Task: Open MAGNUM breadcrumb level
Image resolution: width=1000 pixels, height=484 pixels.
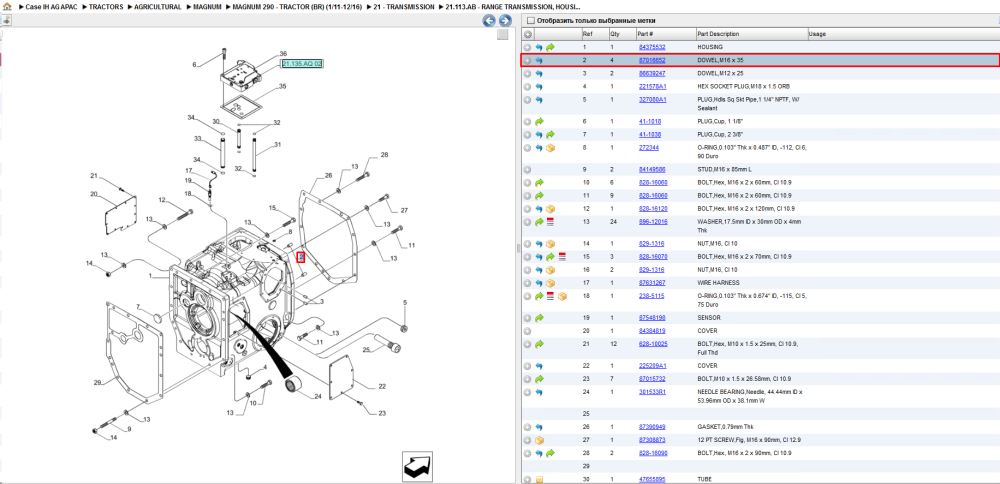Action: [207, 6]
